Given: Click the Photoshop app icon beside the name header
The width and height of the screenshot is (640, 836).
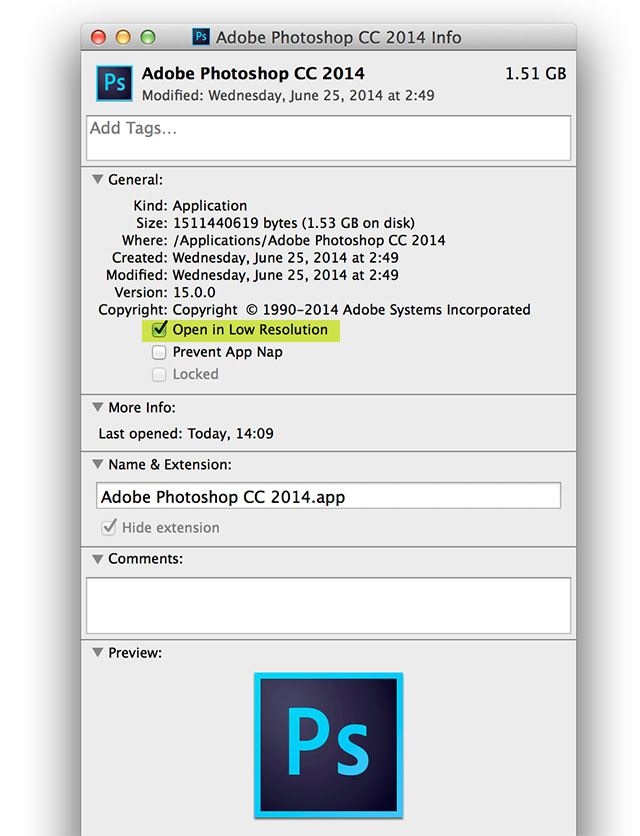Looking at the screenshot, I should pyautogui.click(x=114, y=83).
